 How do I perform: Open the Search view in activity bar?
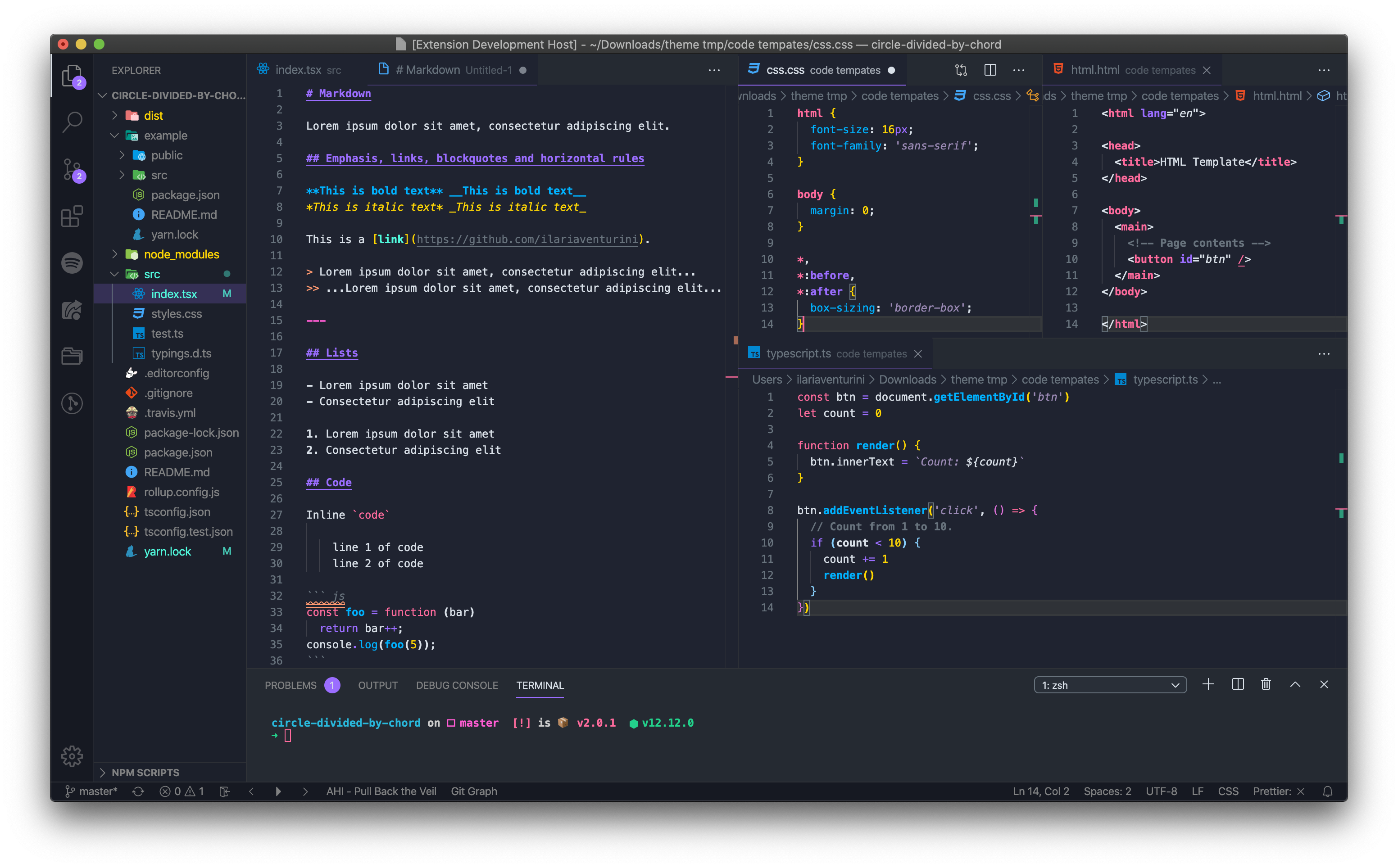(72, 122)
